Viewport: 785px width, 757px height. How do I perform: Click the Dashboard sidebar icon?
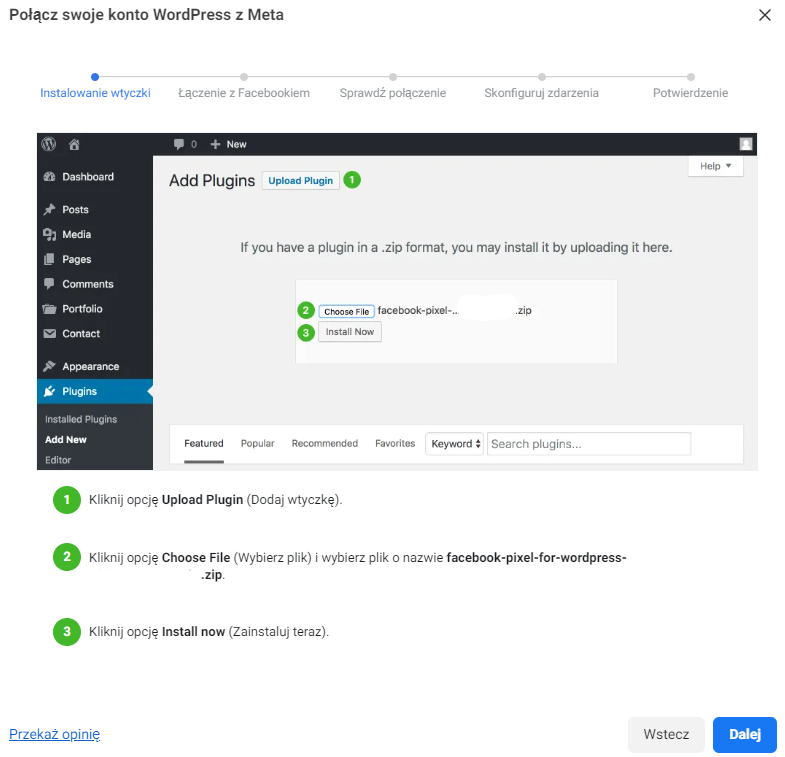pos(49,177)
